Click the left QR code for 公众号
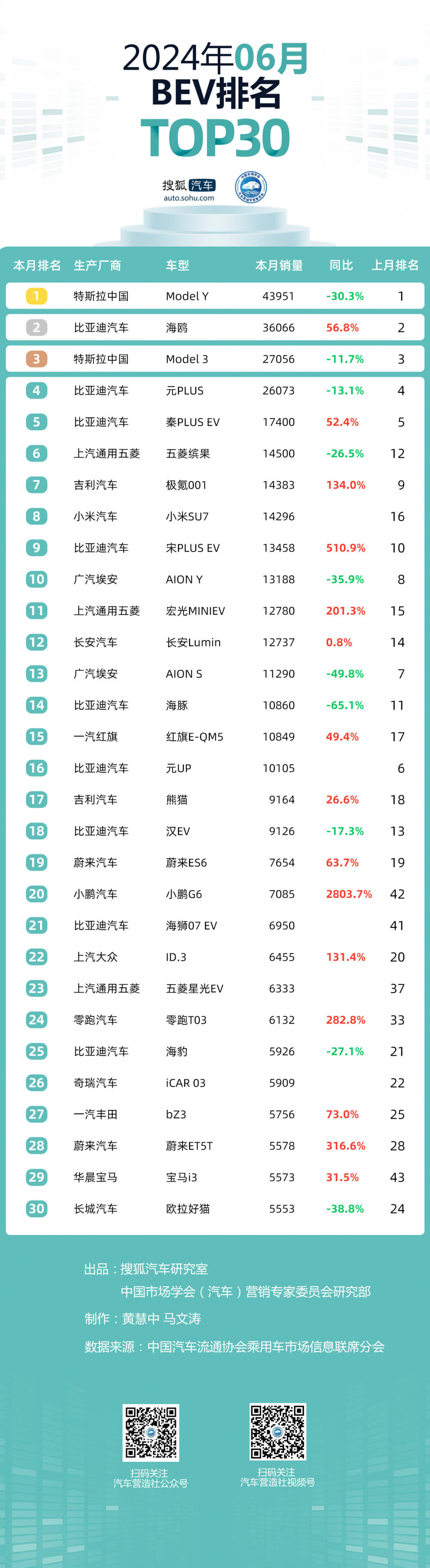Viewport: 430px width, 1568px height. click(x=151, y=1432)
